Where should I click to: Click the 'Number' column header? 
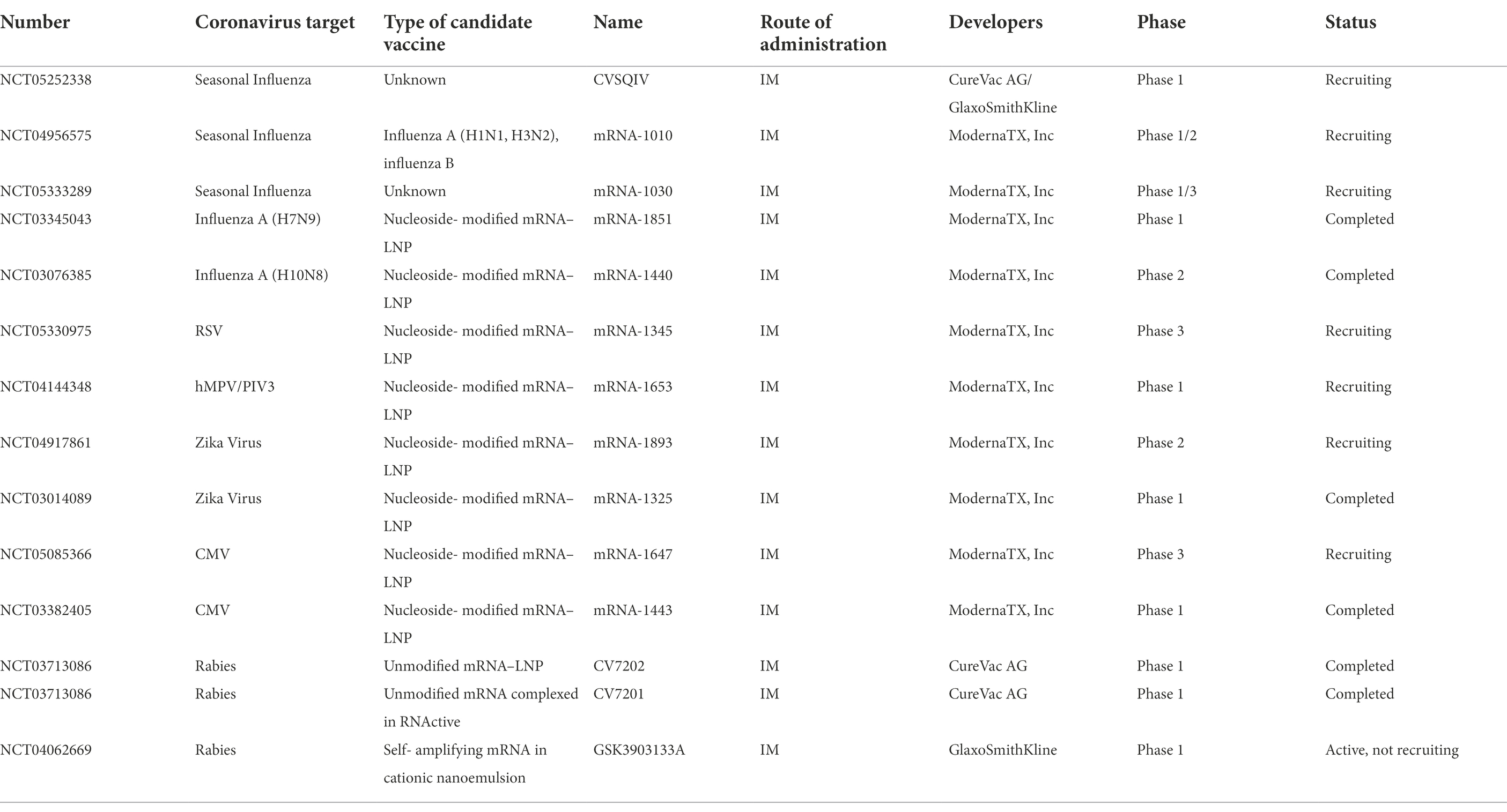[x=34, y=22]
